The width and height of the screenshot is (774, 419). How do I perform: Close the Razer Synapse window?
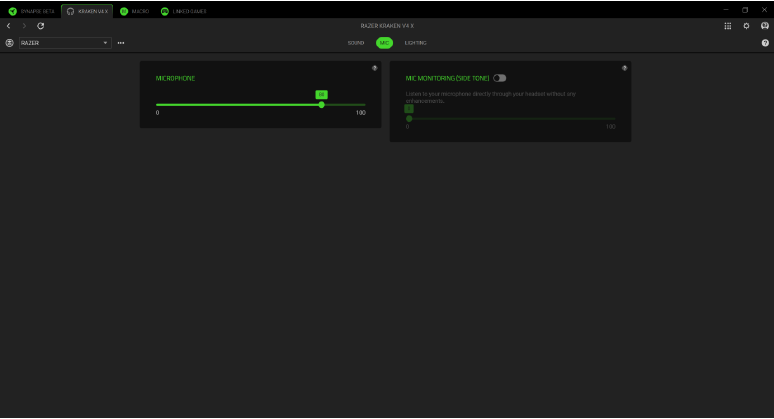(x=764, y=10)
